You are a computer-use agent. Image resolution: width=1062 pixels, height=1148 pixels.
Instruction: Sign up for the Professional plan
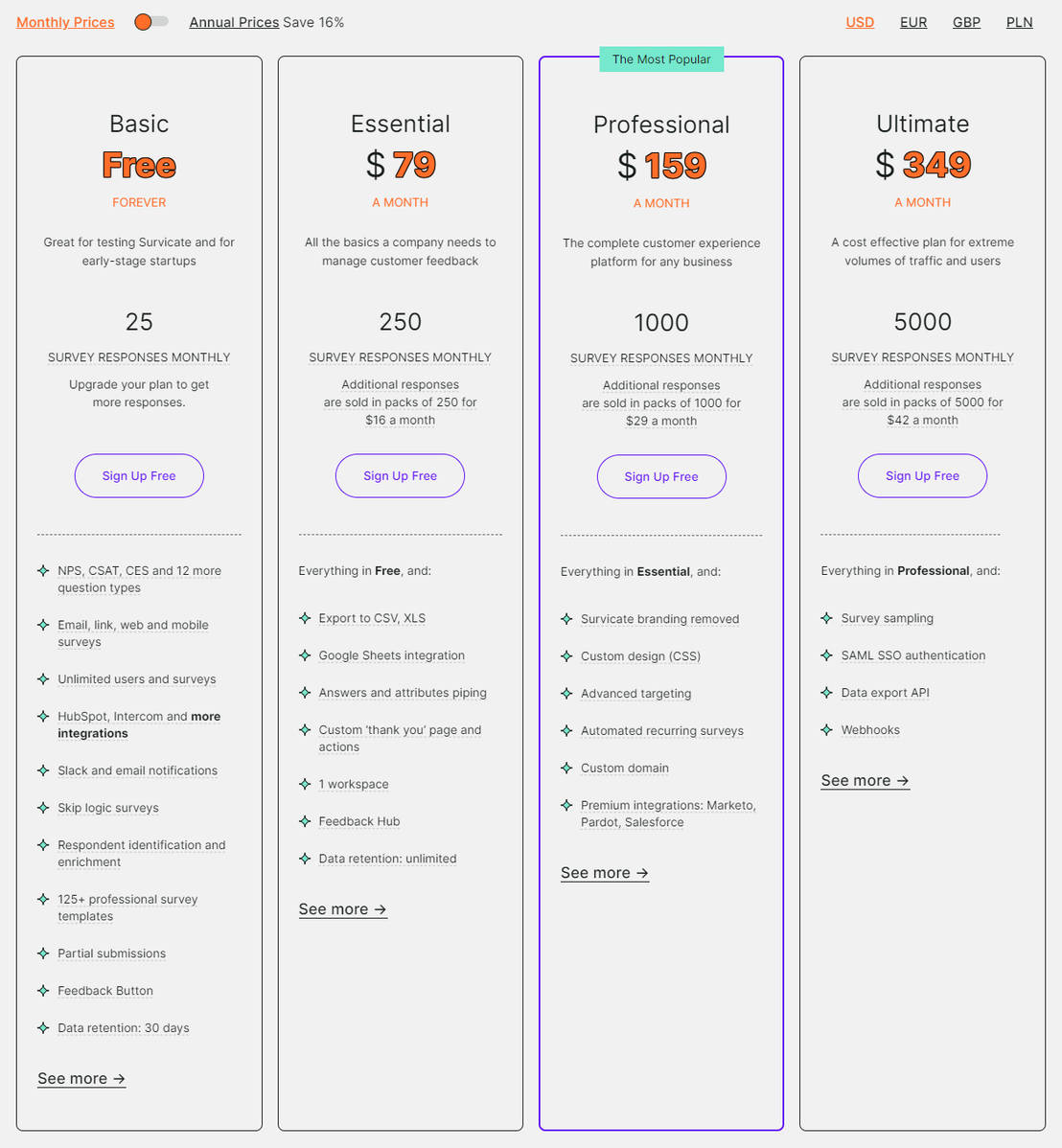tap(661, 477)
